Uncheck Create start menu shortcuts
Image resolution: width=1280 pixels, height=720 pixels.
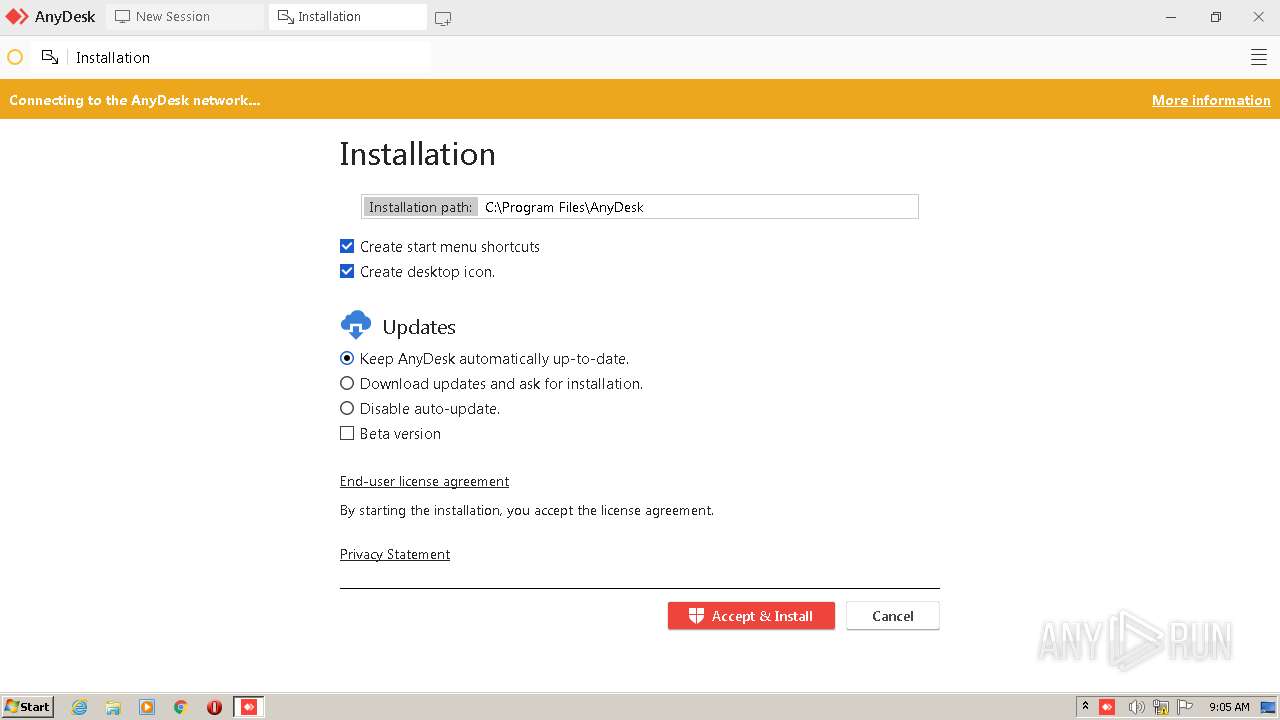(x=347, y=246)
